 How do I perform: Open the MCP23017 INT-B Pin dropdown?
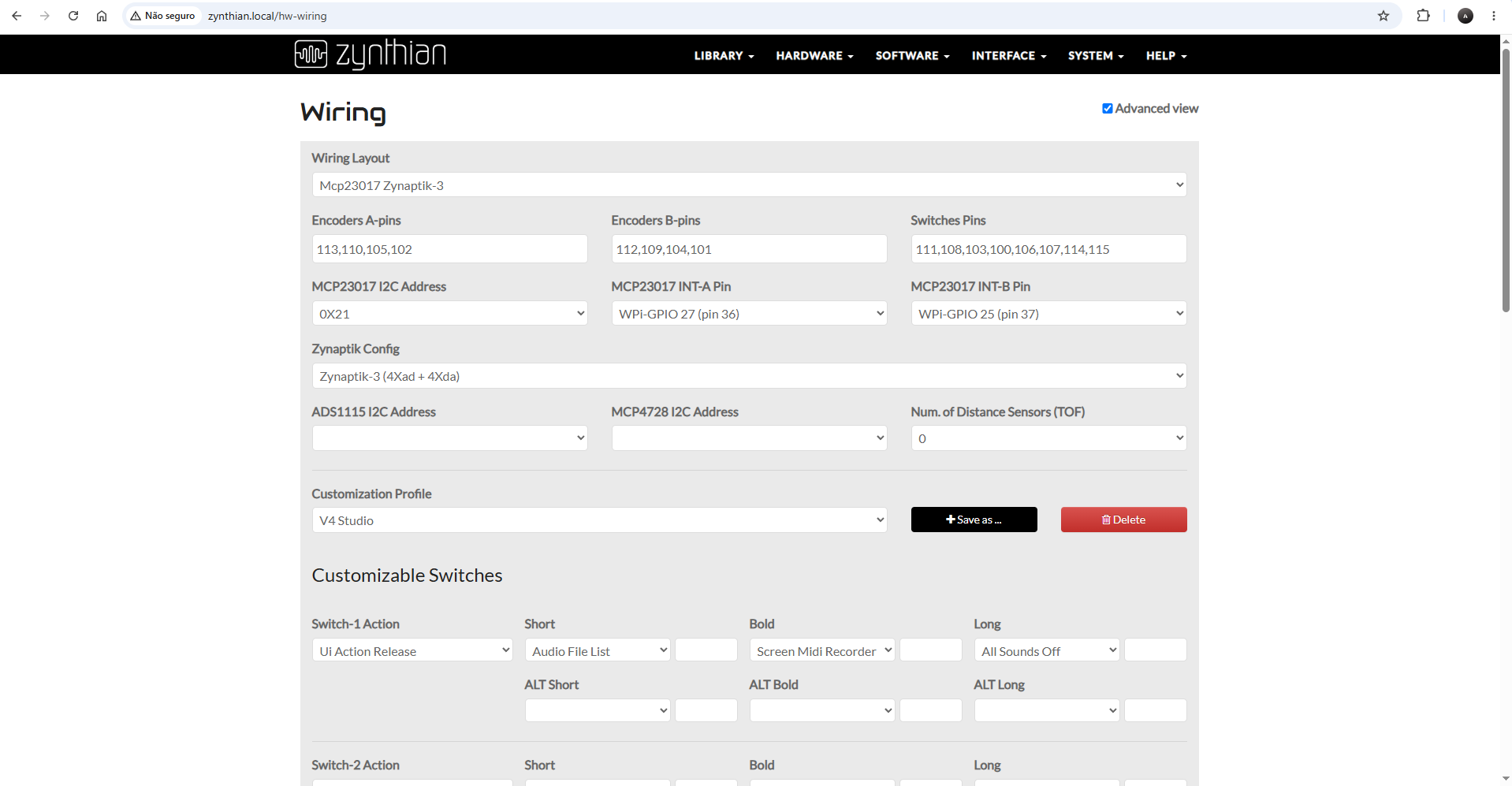[x=1048, y=314]
